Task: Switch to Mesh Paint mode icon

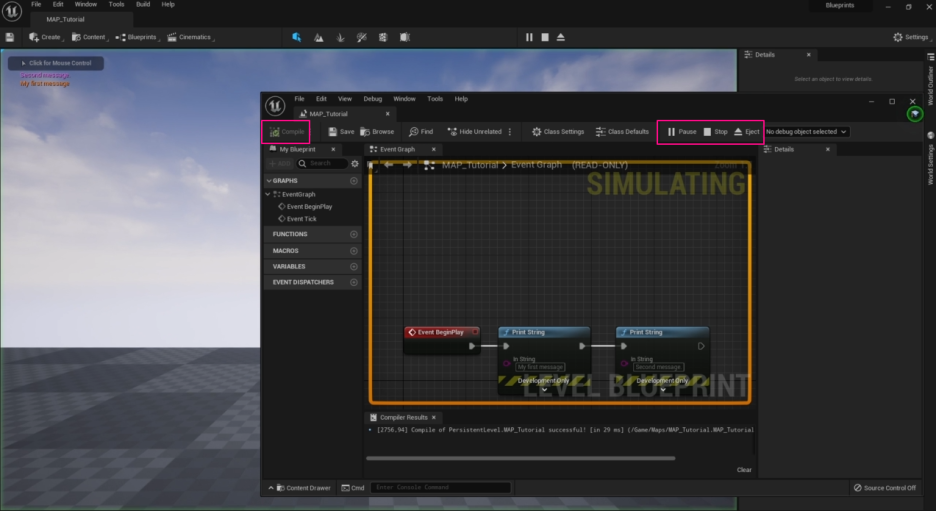Action: [362, 37]
